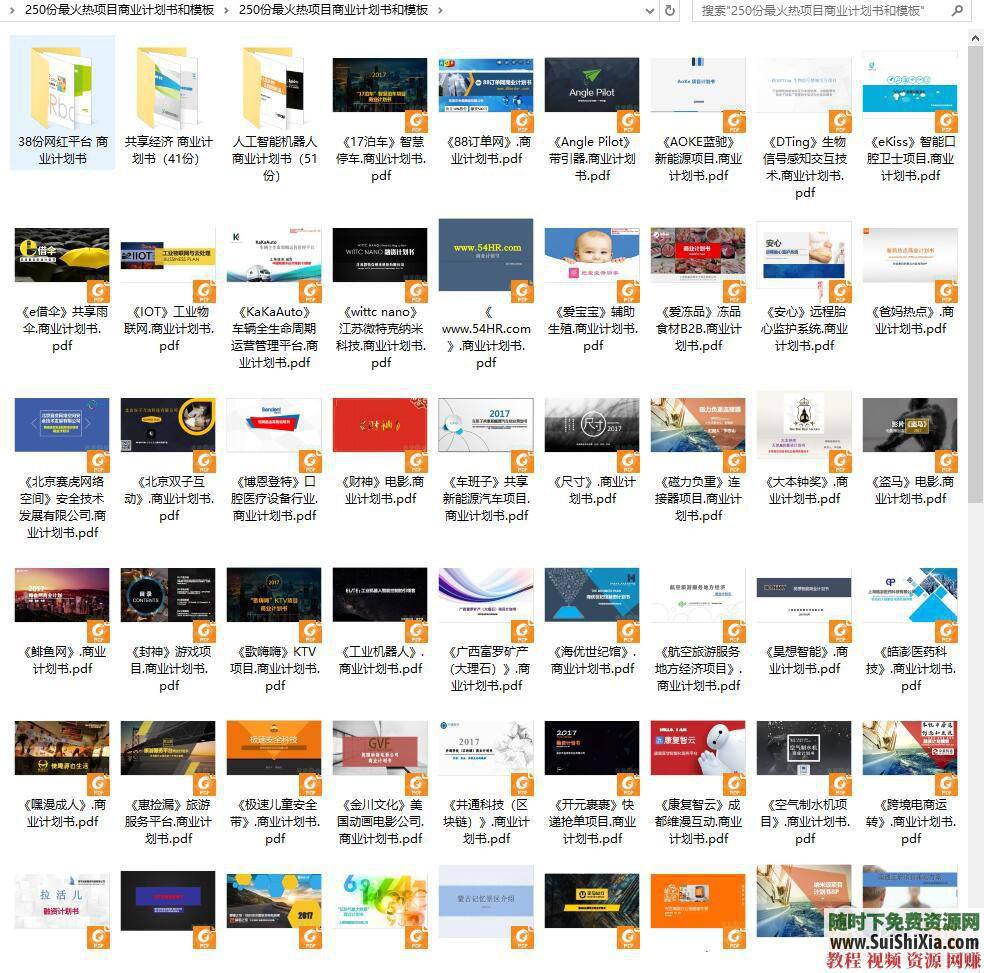The width and height of the screenshot is (984, 973).
Task: Select the 《开元裹裹》快递抢单项目 PDF
Action: click(592, 783)
